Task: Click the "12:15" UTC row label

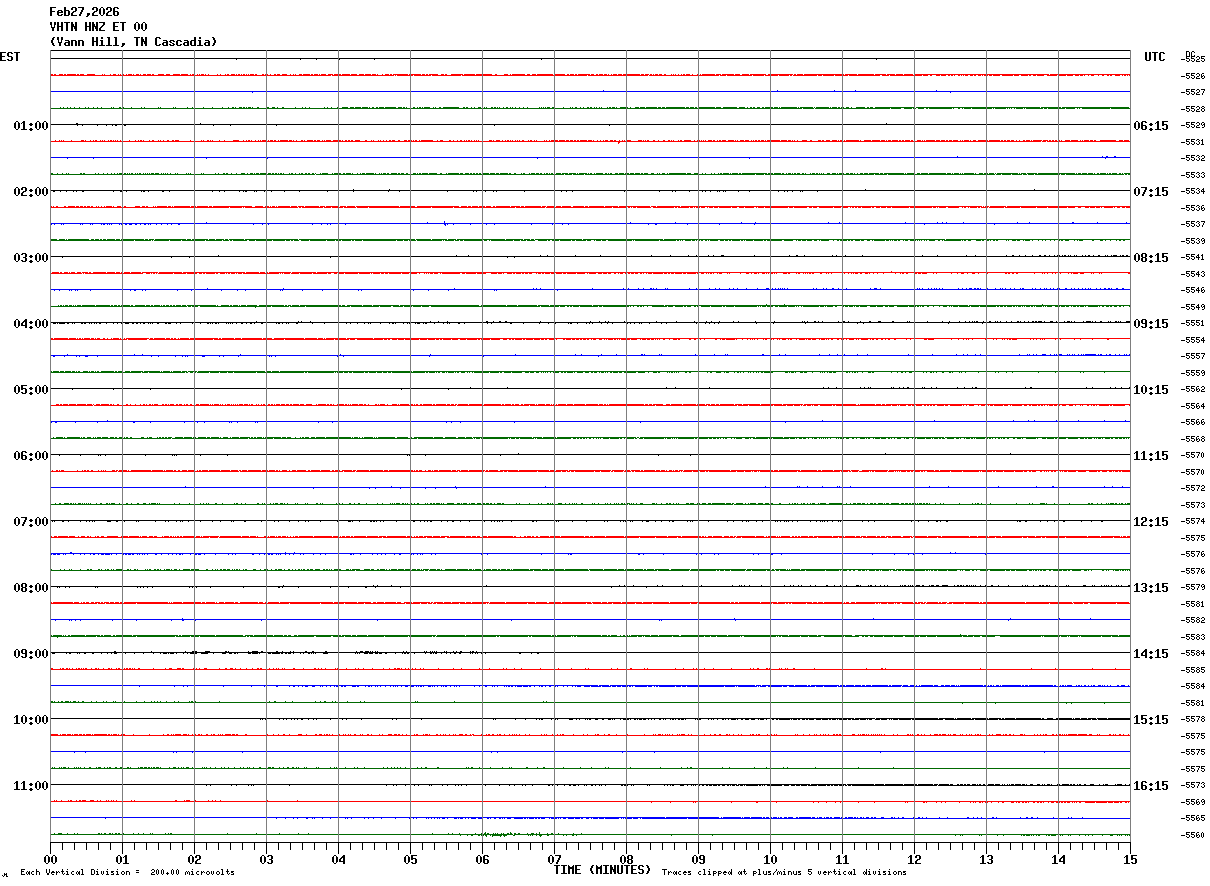Action: click(x=1151, y=522)
